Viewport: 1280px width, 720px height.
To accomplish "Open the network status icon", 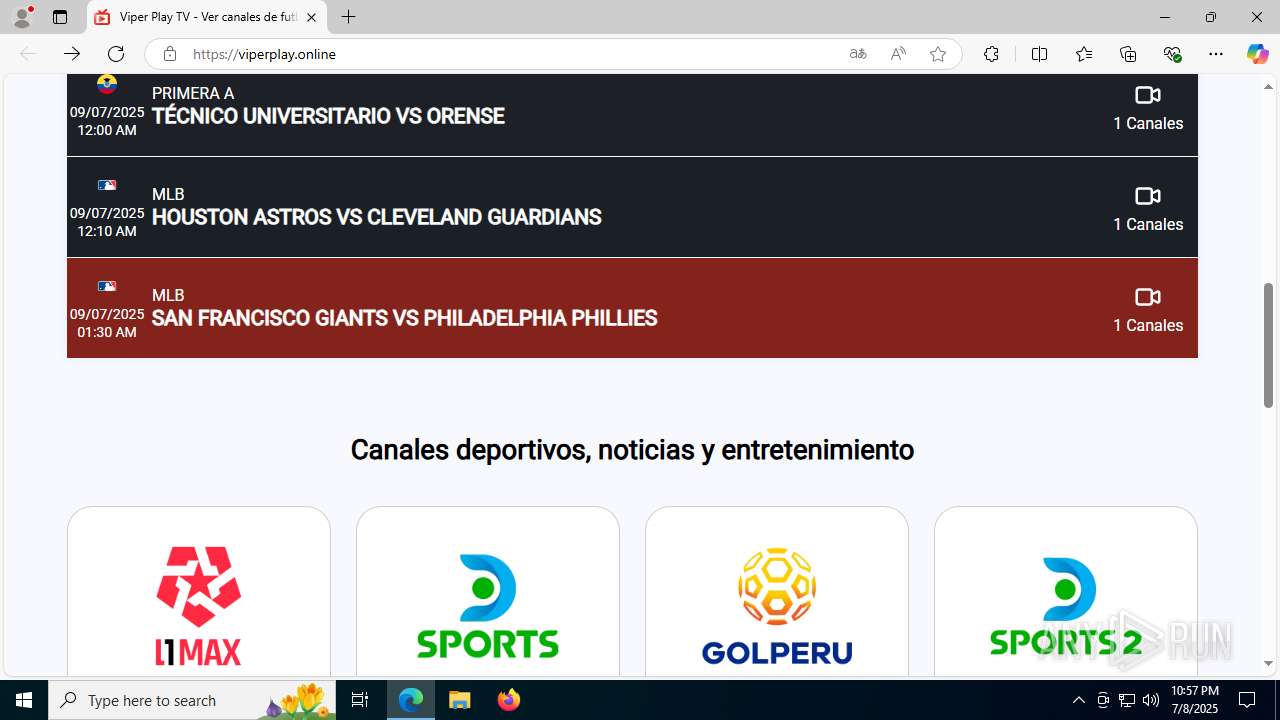I will 1127,700.
